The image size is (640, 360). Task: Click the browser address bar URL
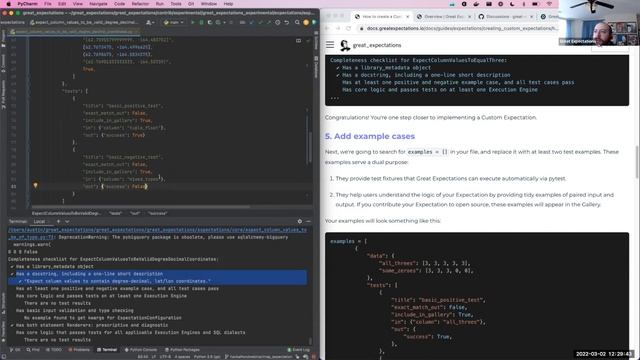(x=462, y=29)
